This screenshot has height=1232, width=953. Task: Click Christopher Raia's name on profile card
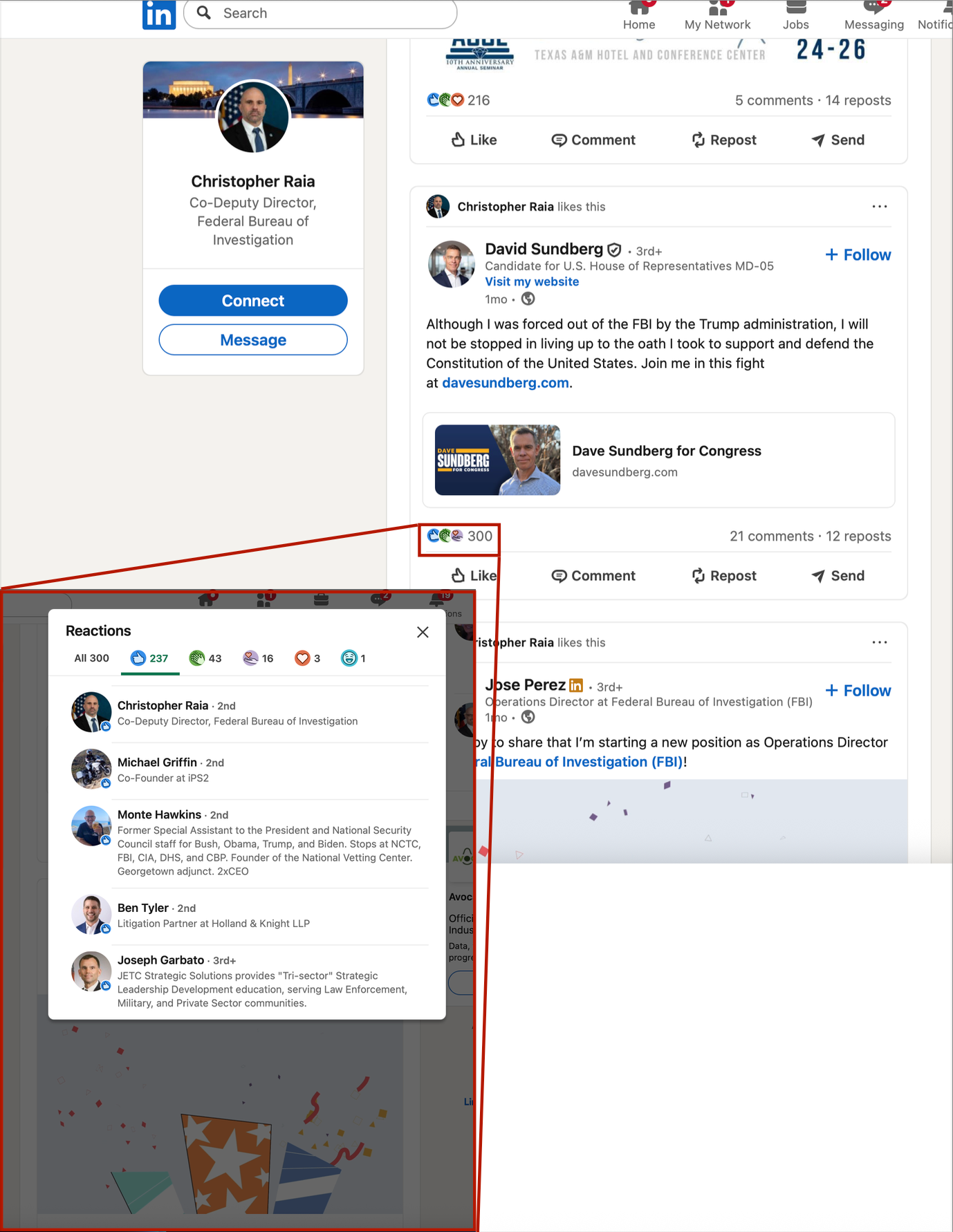253,181
